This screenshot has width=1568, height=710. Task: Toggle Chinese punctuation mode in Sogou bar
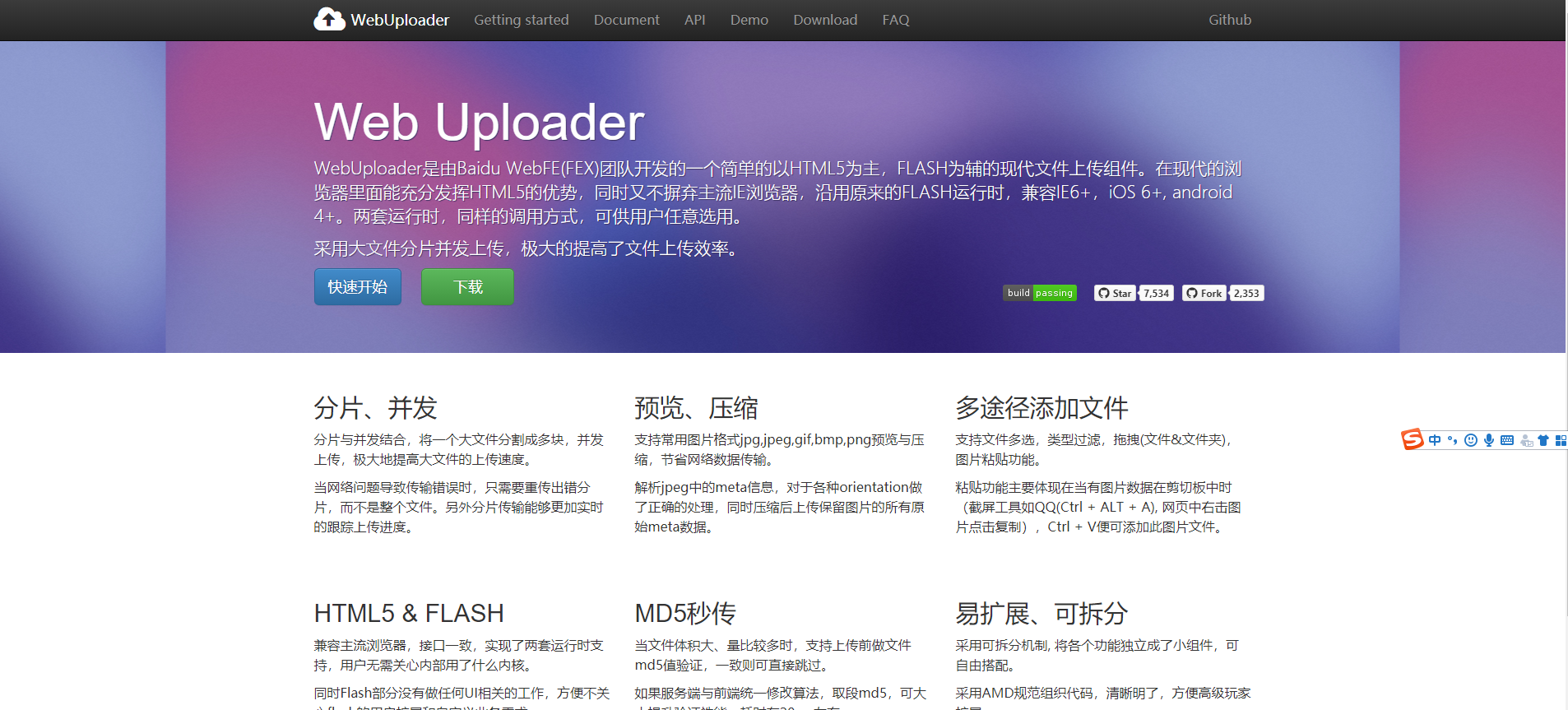tap(1453, 440)
